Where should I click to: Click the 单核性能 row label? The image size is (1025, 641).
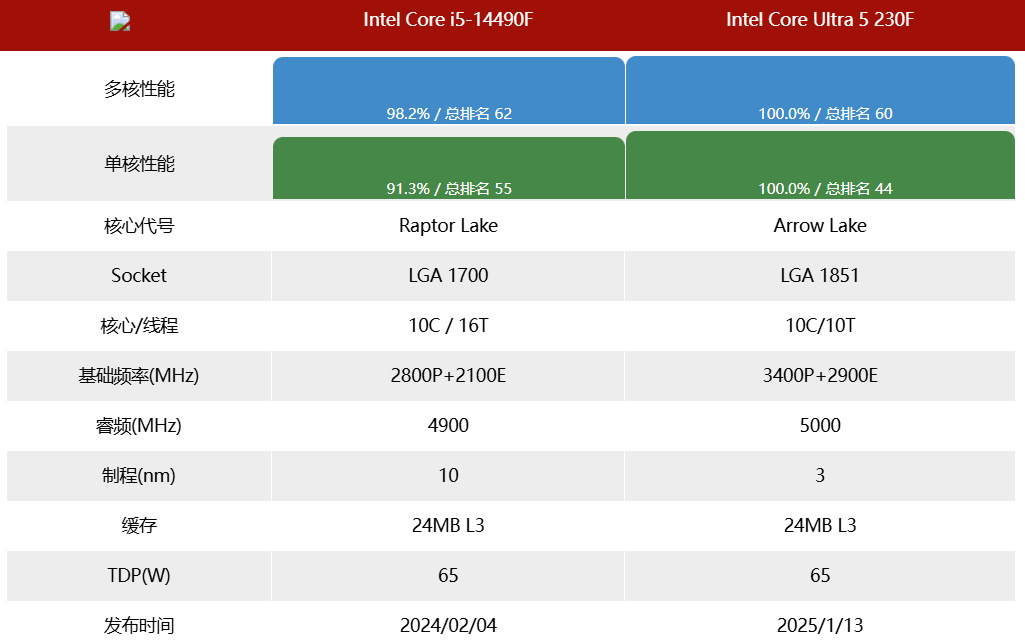(139, 163)
